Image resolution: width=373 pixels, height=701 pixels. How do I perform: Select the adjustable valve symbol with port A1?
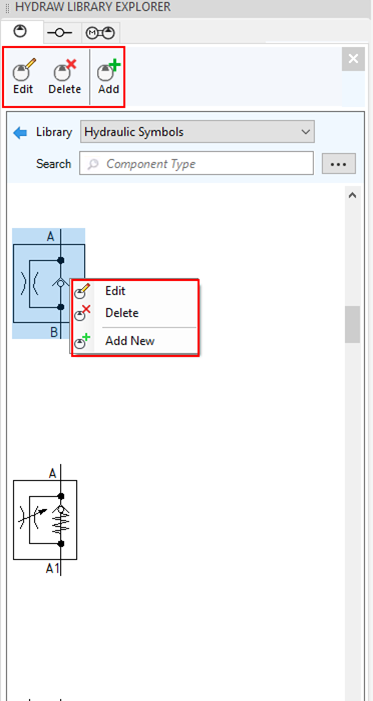[x=45, y=519]
